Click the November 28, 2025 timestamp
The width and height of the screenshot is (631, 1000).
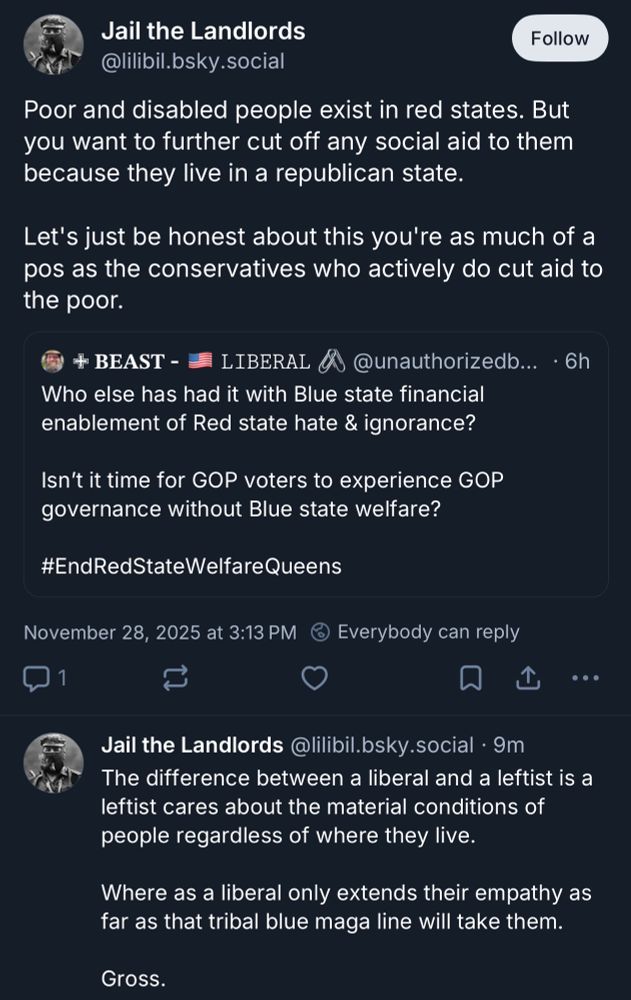pos(160,632)
